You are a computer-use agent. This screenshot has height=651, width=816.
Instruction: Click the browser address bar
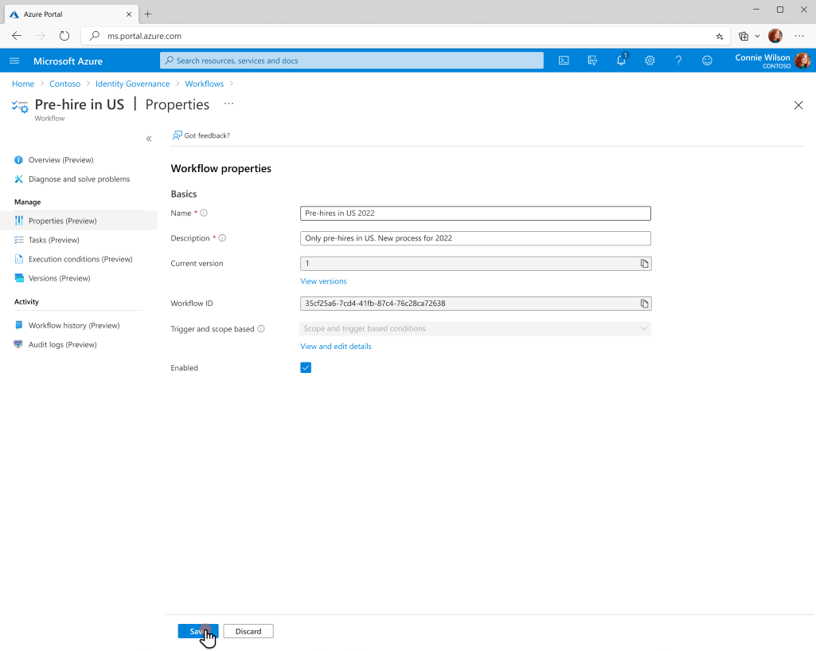coord(406,36)
